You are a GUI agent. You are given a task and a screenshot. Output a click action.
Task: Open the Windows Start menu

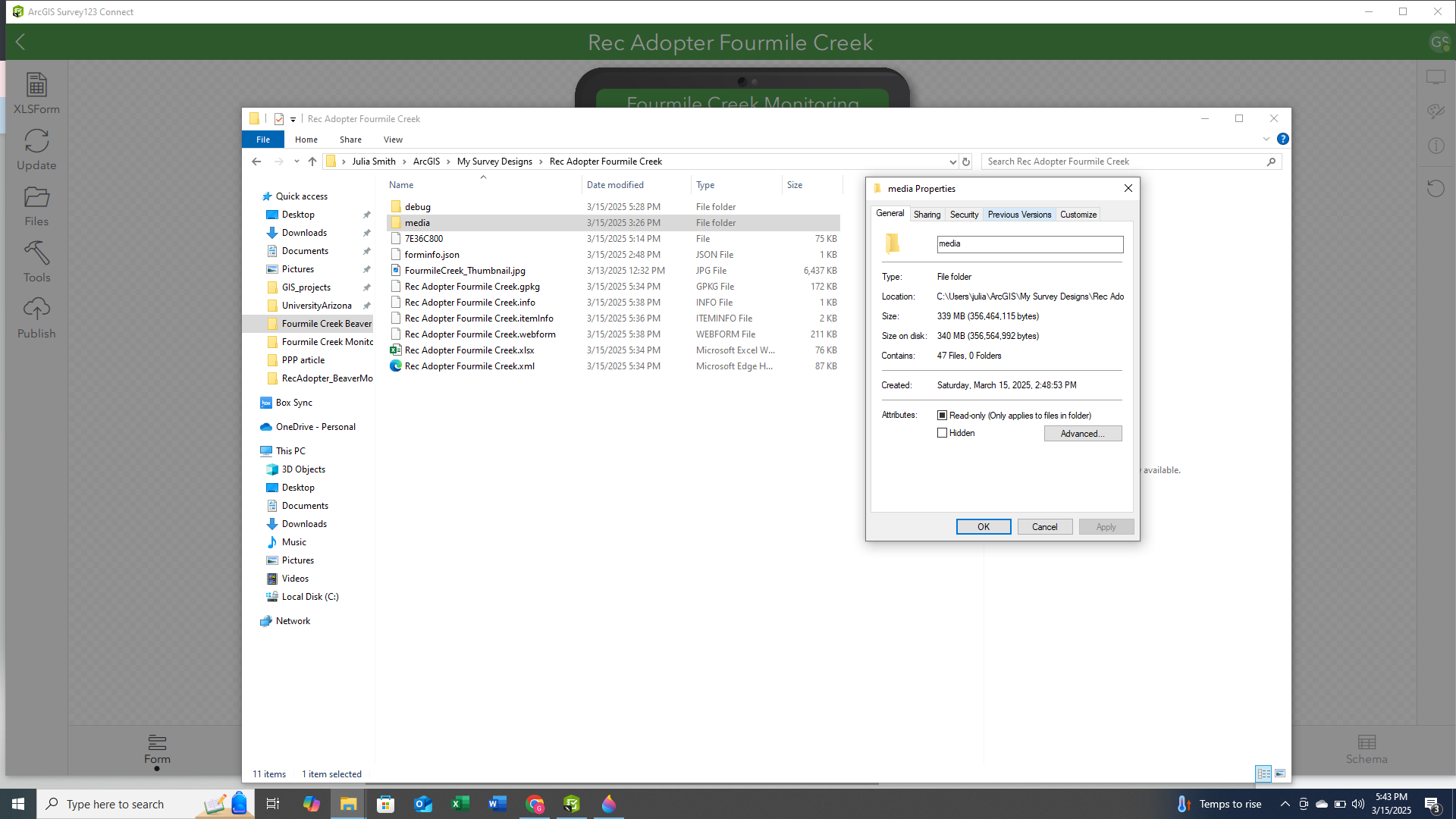(x=18, y=804)
